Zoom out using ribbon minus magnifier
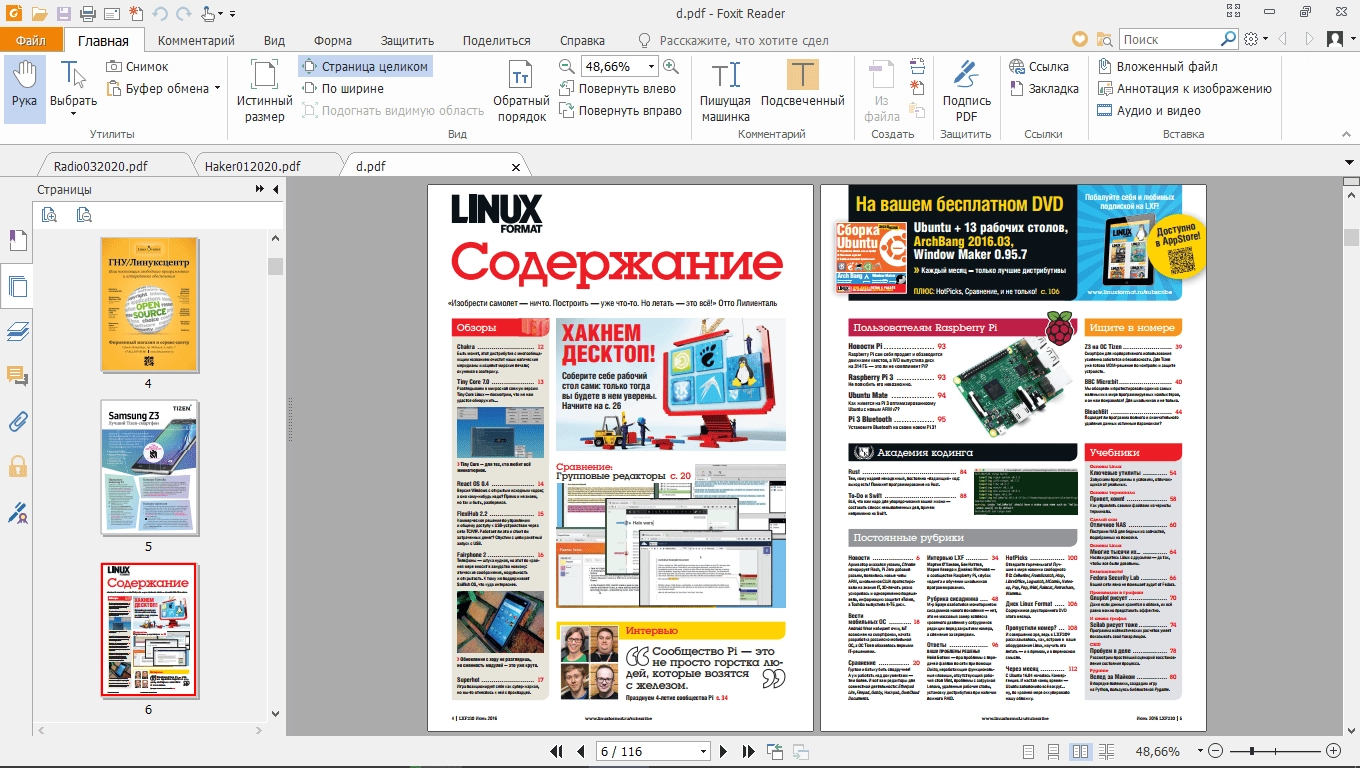1360x768 pixels. coord(567,67)
